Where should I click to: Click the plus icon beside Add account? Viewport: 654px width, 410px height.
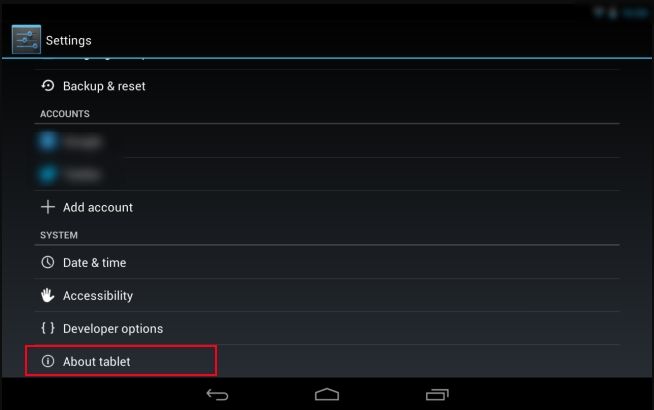48,207
